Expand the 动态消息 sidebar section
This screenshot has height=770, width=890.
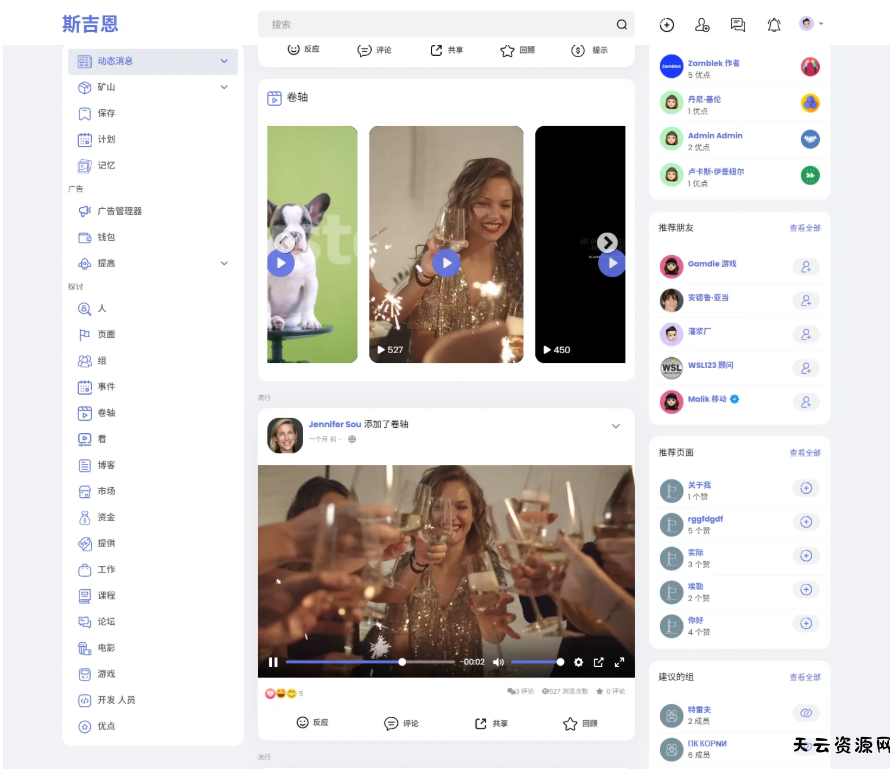[224, 61]
